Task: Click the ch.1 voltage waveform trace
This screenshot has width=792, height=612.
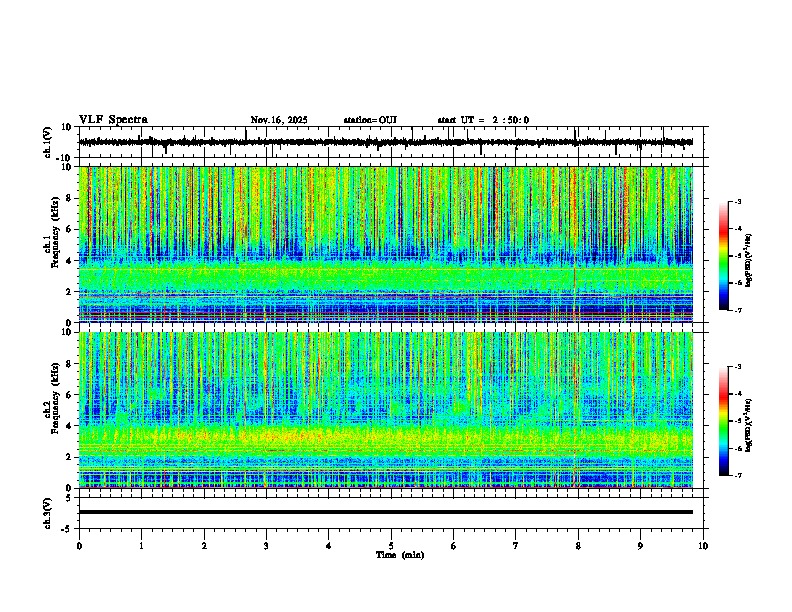Action: point(386,142)
